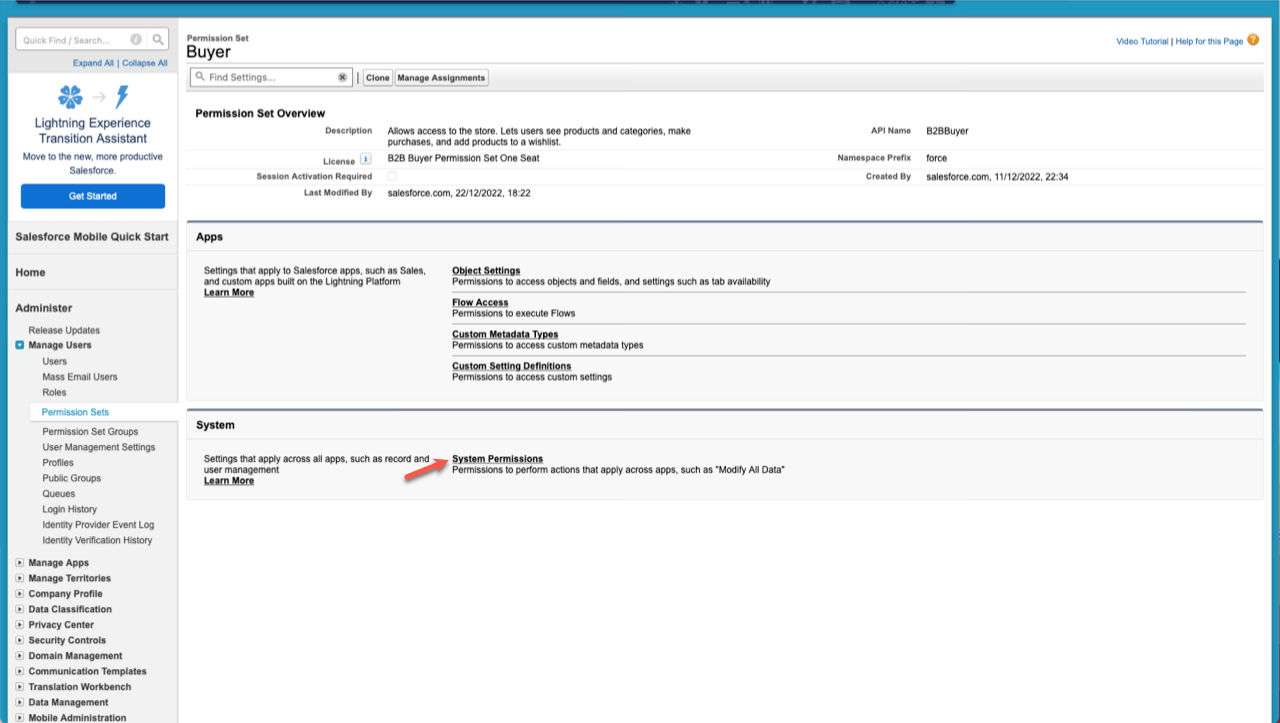Click the Collapse All link
This screenshot has width=1280, height=723.
tap(145, 63)
